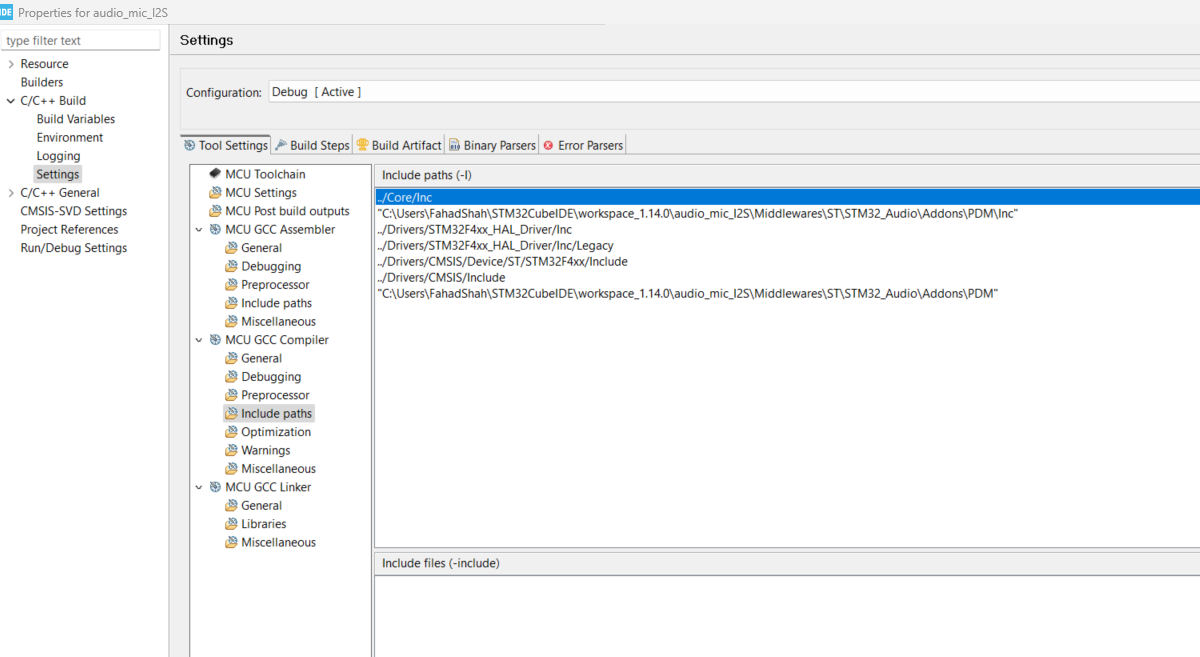
Task: Open the MCU GCC Assembler Debugging settings
Action: coord(265,265)
